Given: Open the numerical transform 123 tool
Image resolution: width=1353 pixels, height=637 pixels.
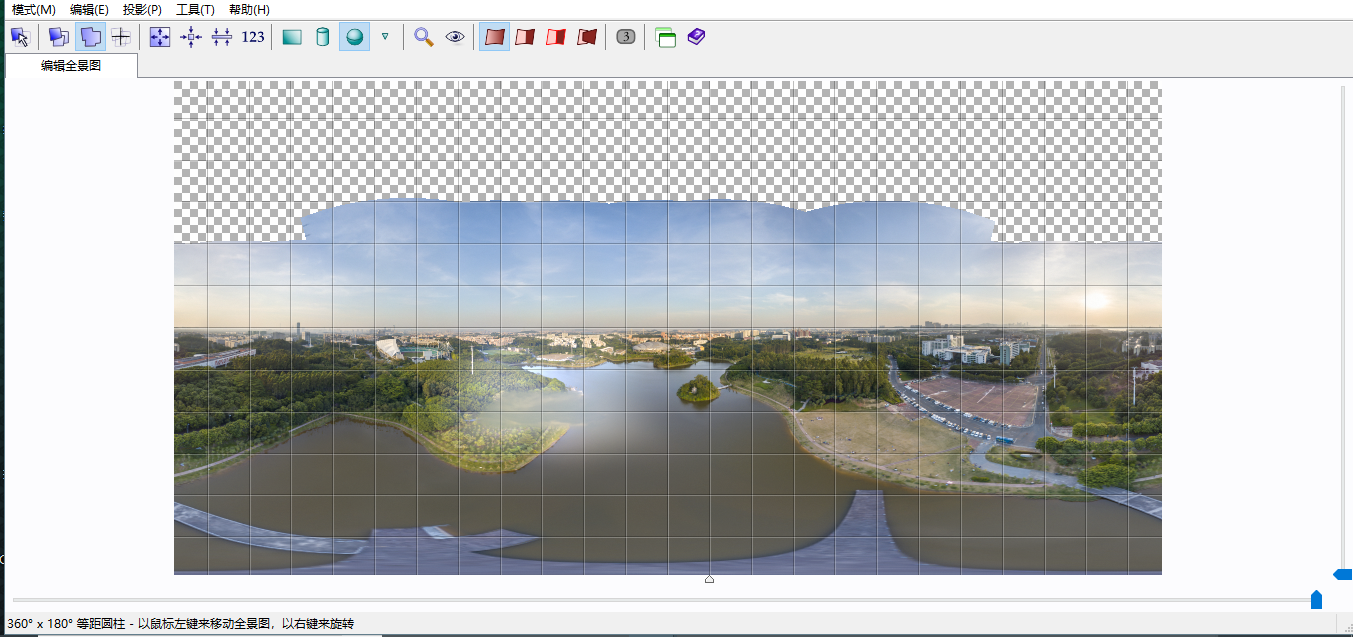Looking at the screenshot, I should [x=253, y=37].
